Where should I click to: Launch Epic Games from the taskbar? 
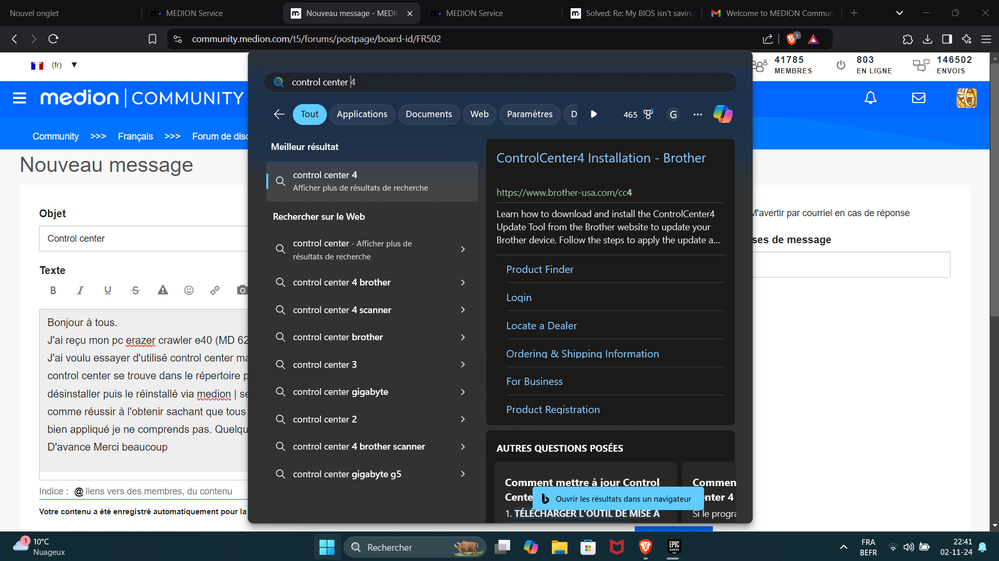[675, 547]
